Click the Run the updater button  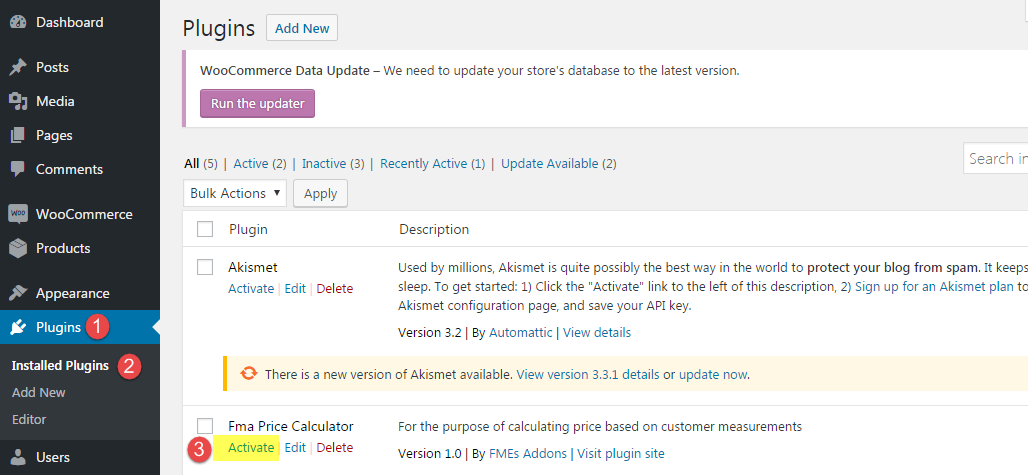258,104
